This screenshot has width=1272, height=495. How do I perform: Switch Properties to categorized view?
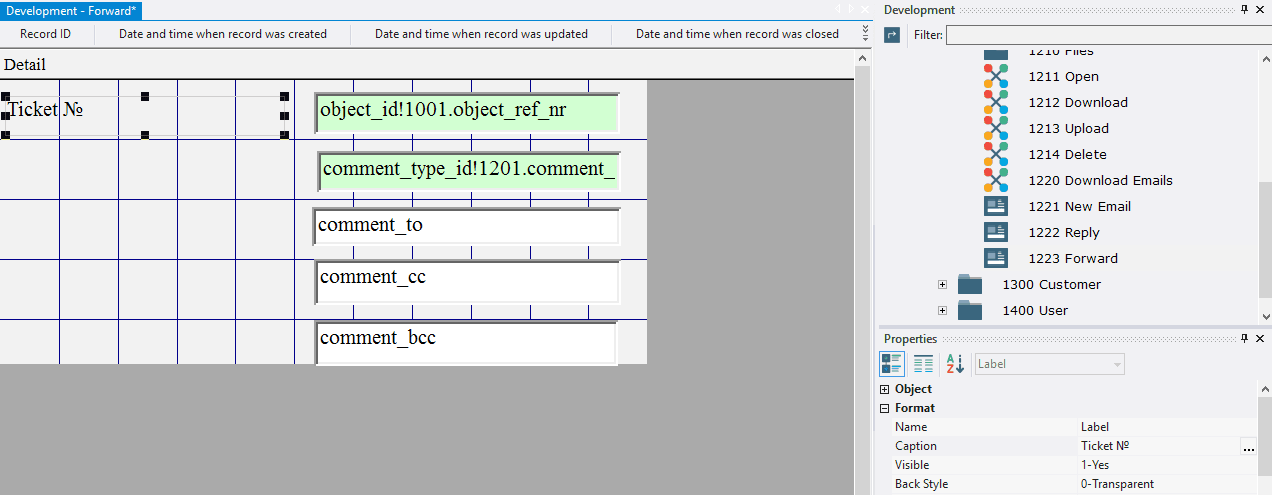891,364
